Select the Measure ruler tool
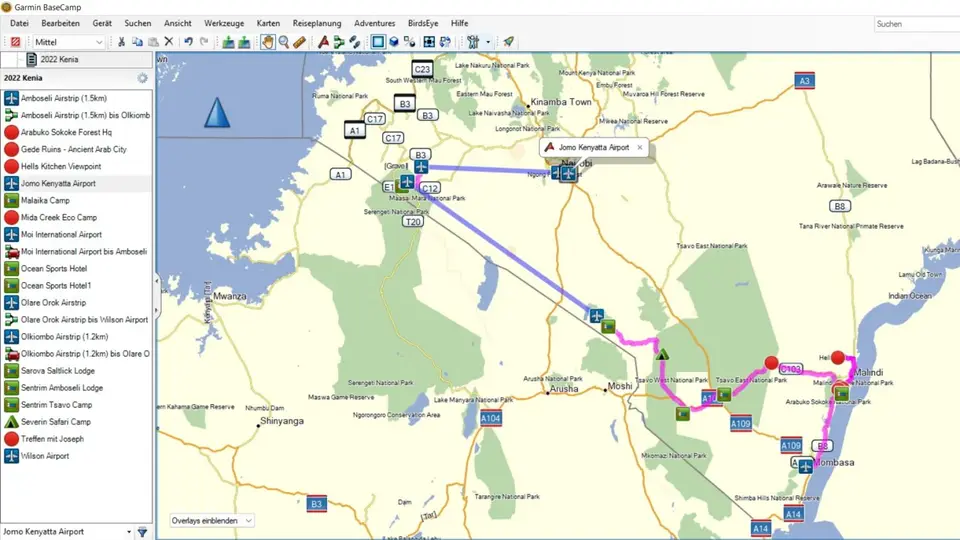This screenshot has width=960, height=540. (299, 42)
